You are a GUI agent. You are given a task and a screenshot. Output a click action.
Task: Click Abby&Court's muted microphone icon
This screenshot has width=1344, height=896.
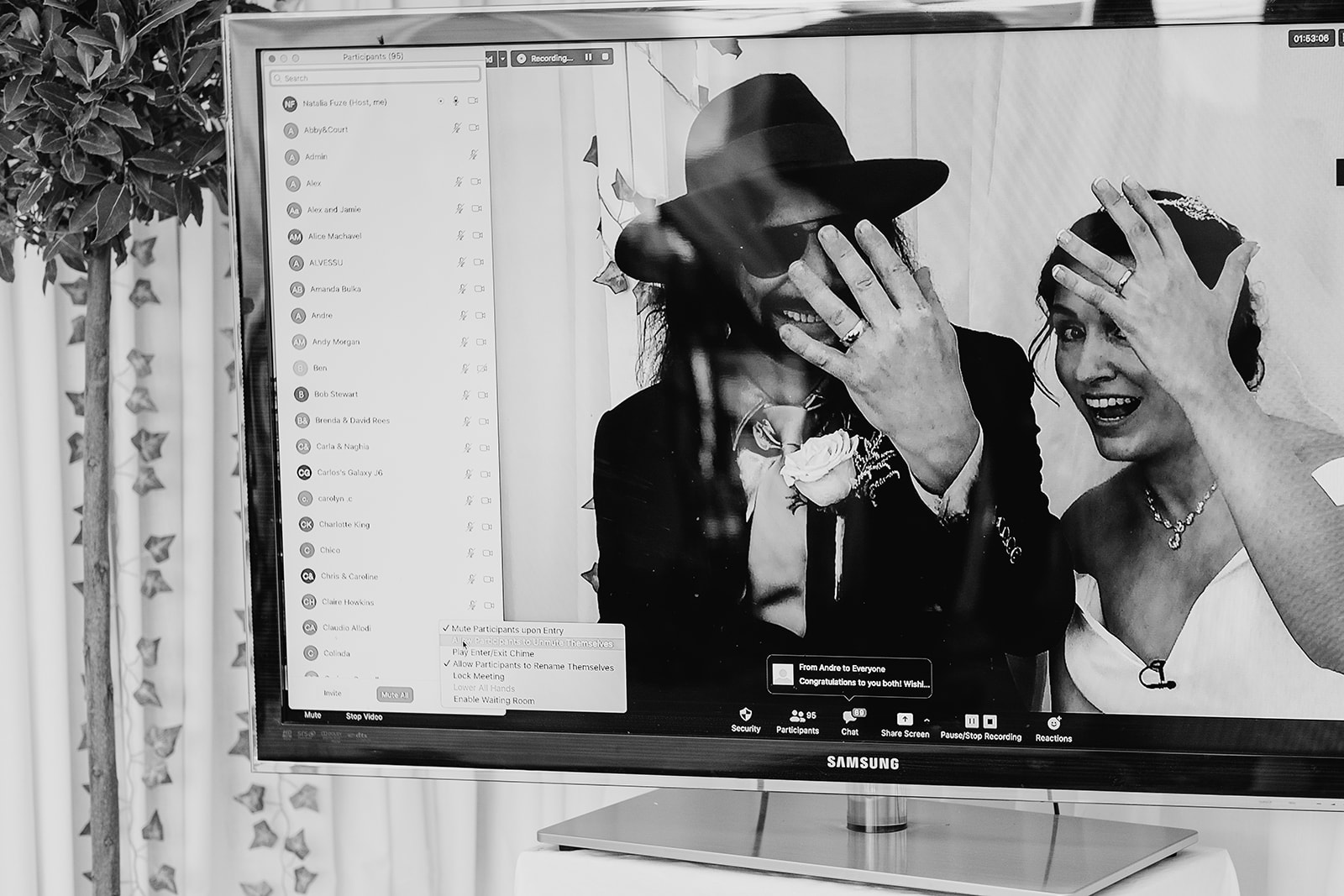coord(457,128)
